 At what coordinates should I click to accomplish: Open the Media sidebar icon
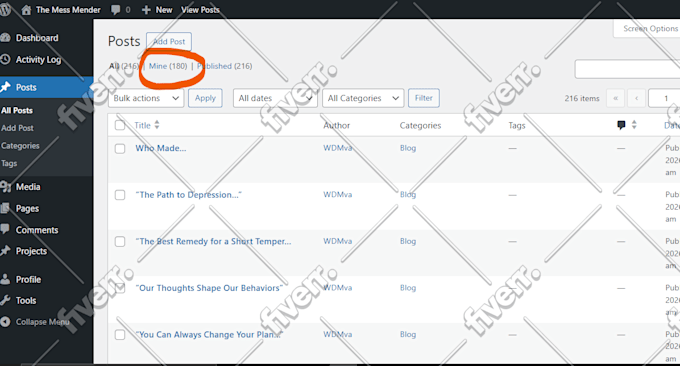tap(6, 187)
